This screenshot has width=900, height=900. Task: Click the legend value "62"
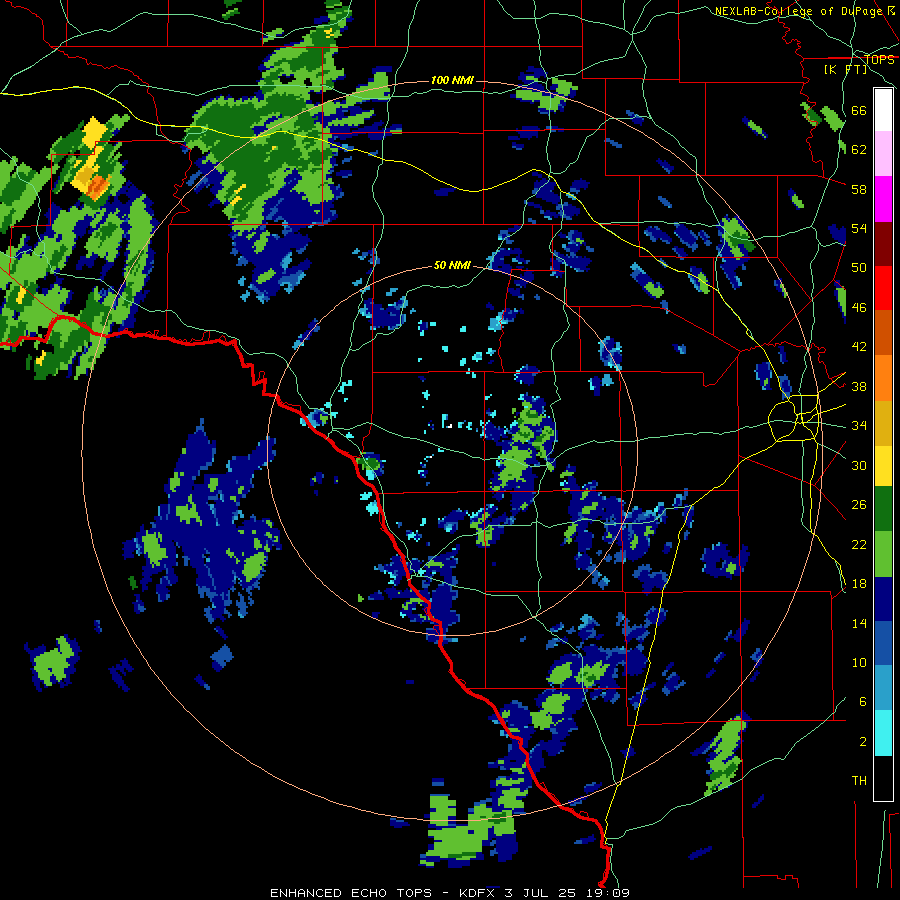point(859,150)
